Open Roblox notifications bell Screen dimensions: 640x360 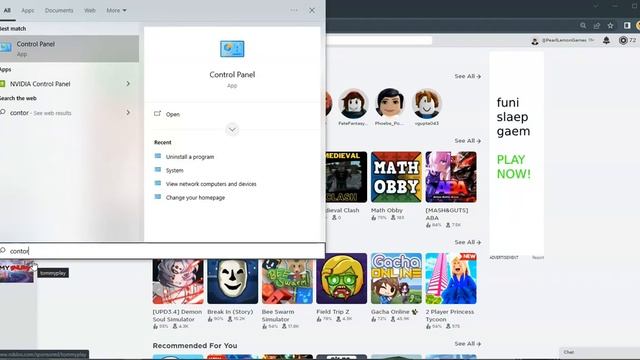(x=607, y=40)
